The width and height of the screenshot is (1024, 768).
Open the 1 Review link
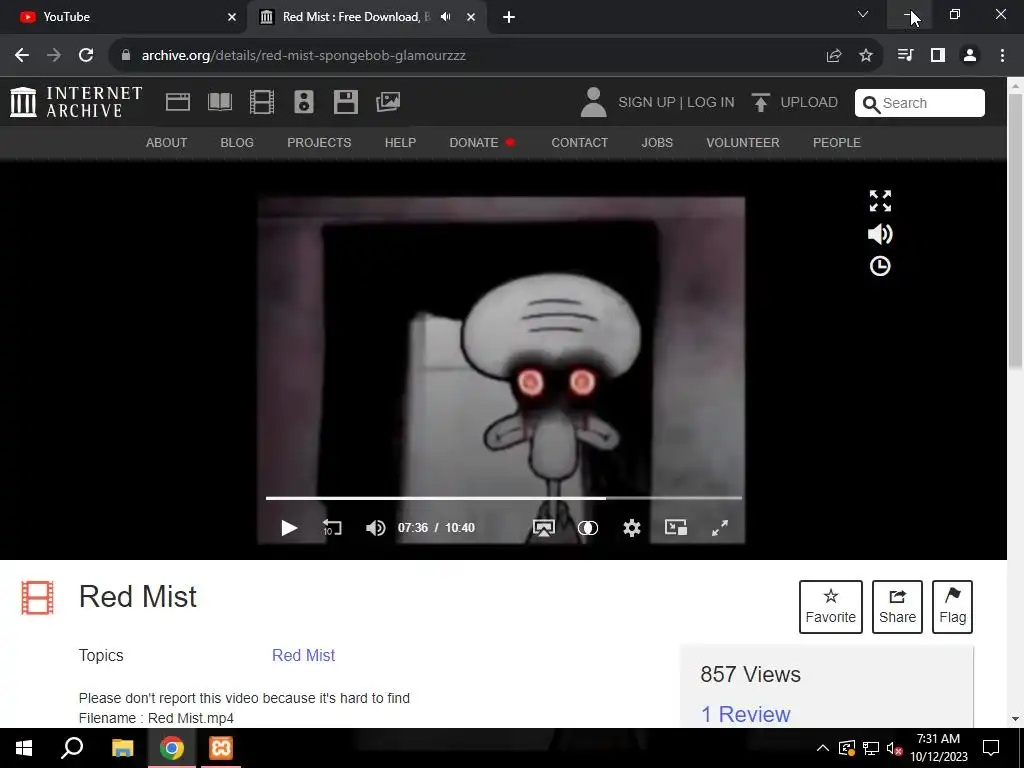(746, 714)
